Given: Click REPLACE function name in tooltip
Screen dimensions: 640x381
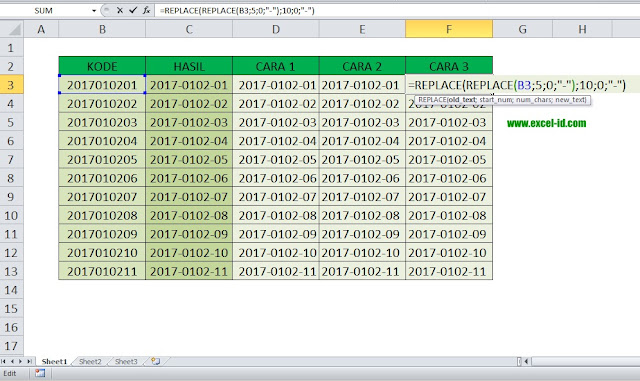Looking at the screenshot, I should [x=432, y=100].
